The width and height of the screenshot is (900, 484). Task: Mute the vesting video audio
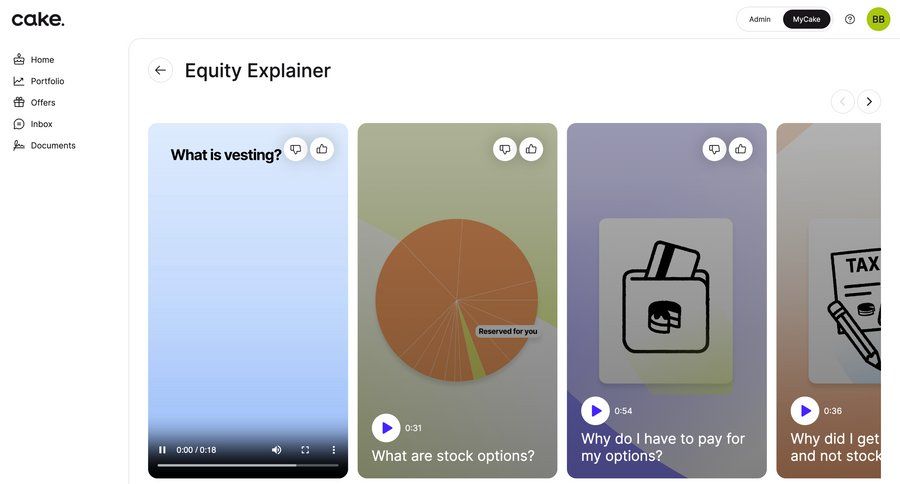point(277,450)
